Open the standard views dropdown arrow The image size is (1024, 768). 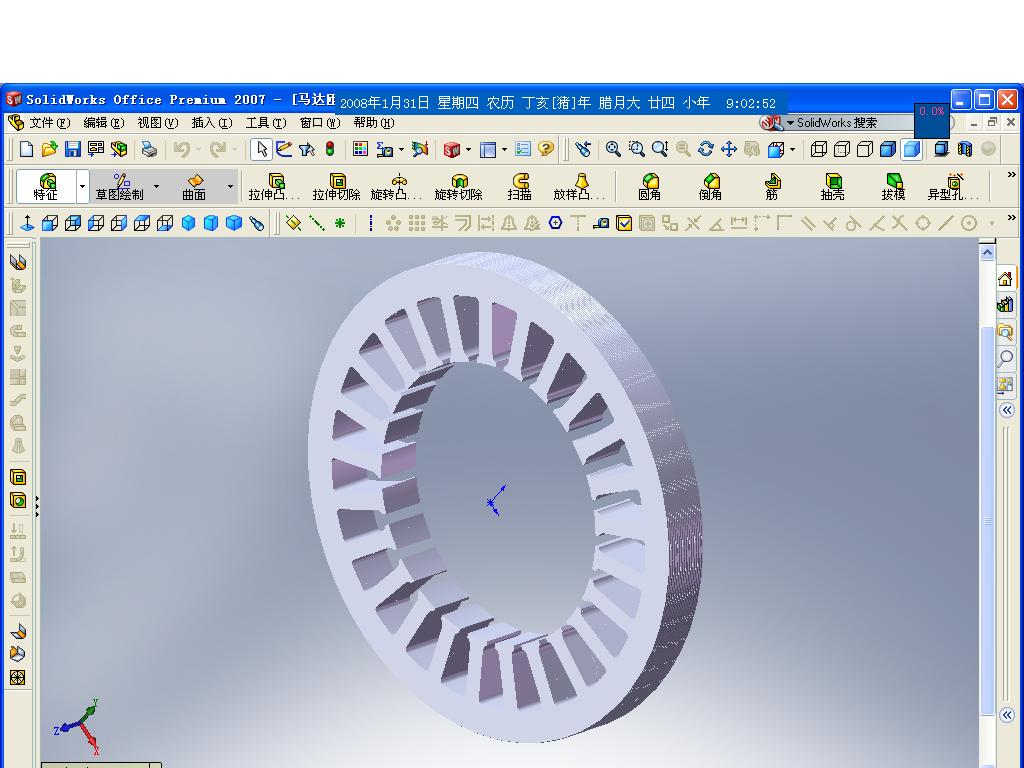[791, 149]
